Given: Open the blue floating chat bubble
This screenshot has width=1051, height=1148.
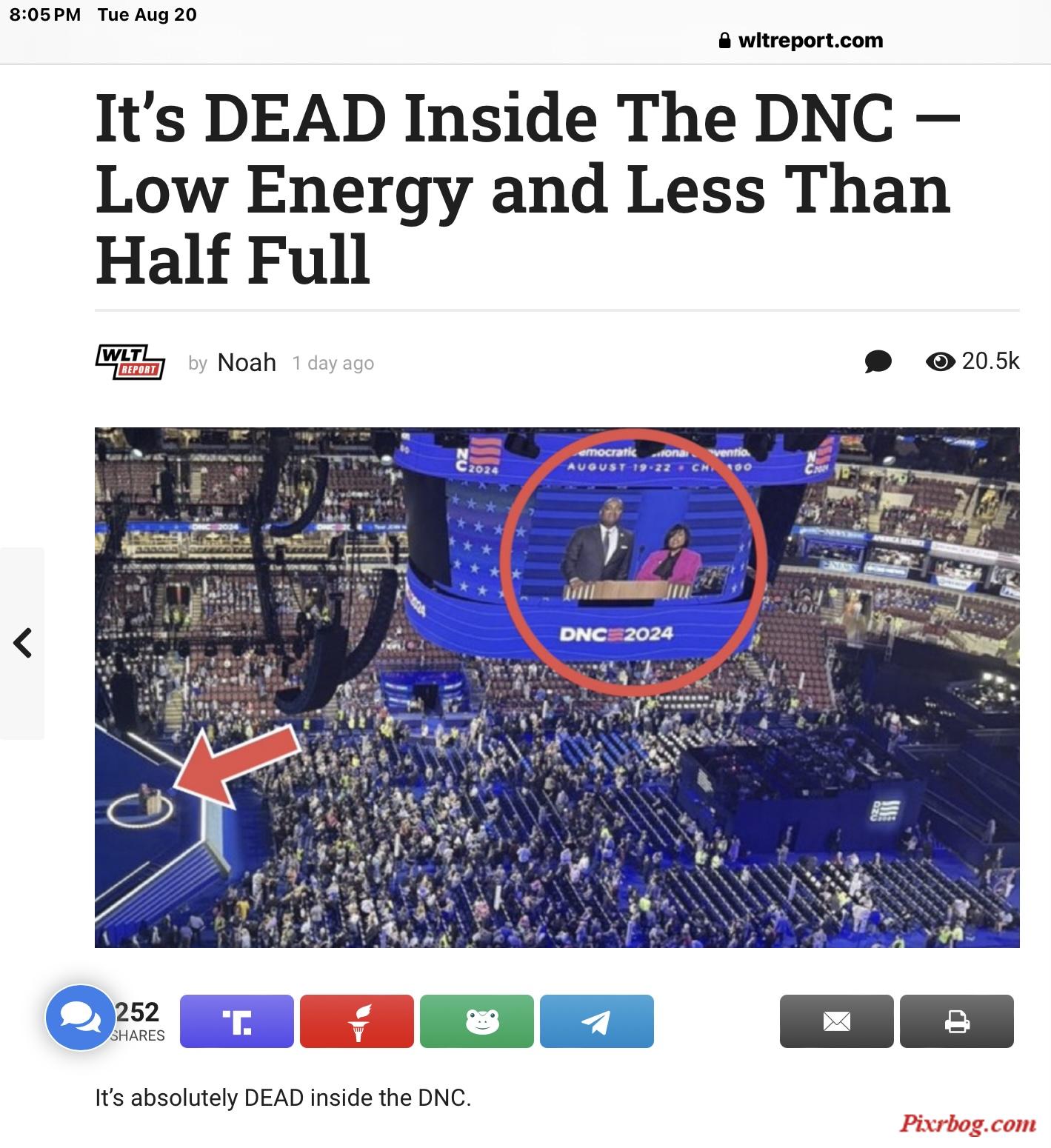Looking at the screenshot, I should [80, 1018].
